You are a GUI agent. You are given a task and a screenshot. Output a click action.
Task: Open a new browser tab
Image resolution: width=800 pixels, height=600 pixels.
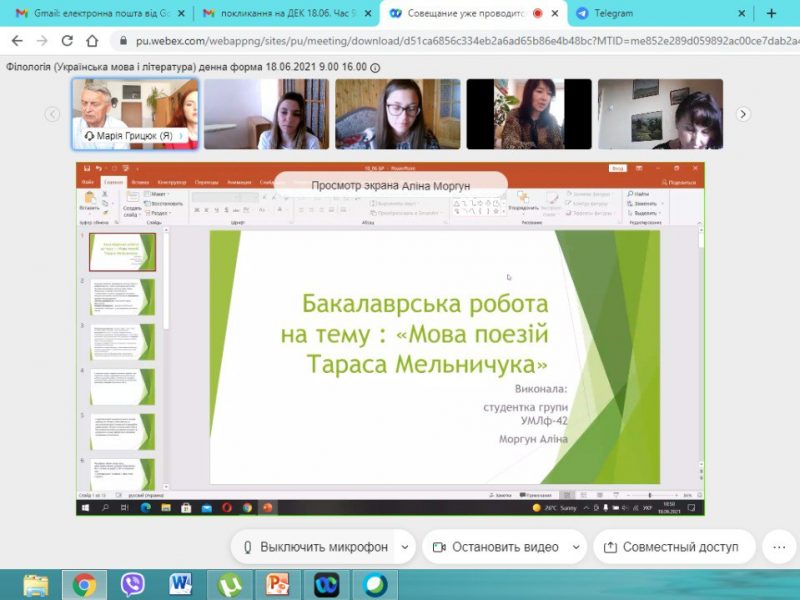click(771, 14)
